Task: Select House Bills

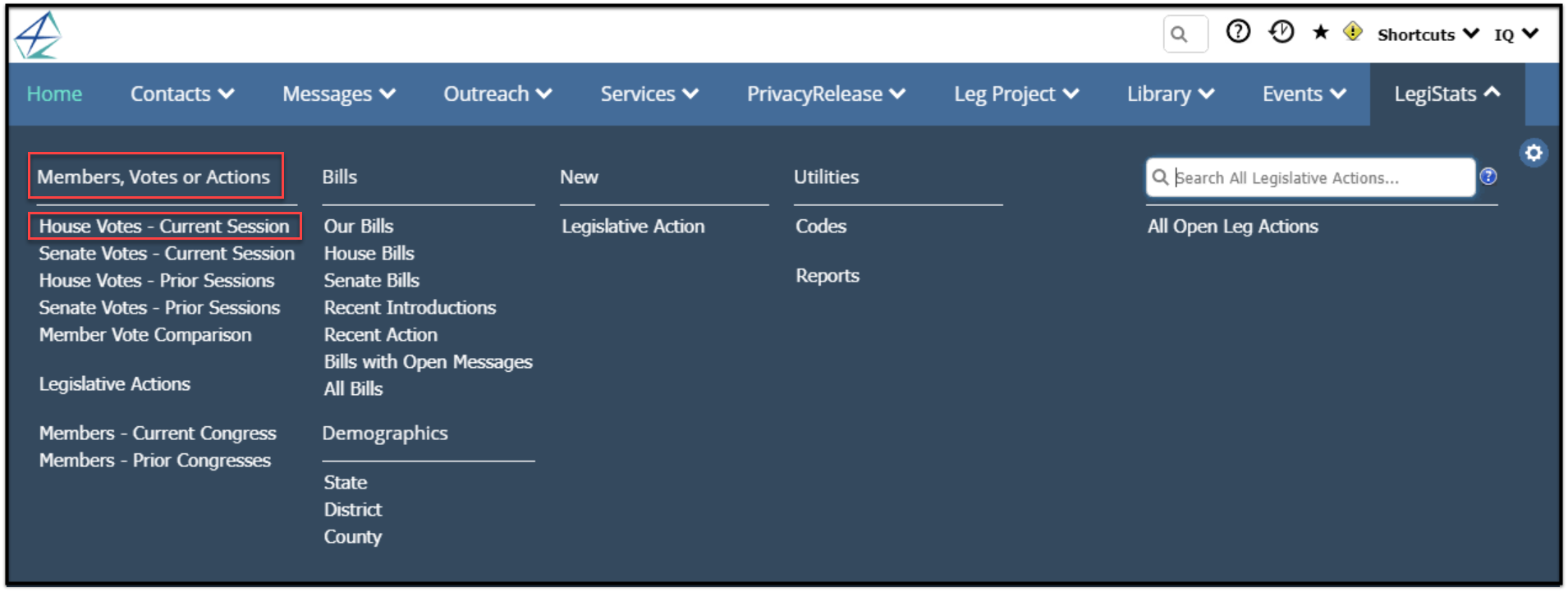Action: click(369, 253)
